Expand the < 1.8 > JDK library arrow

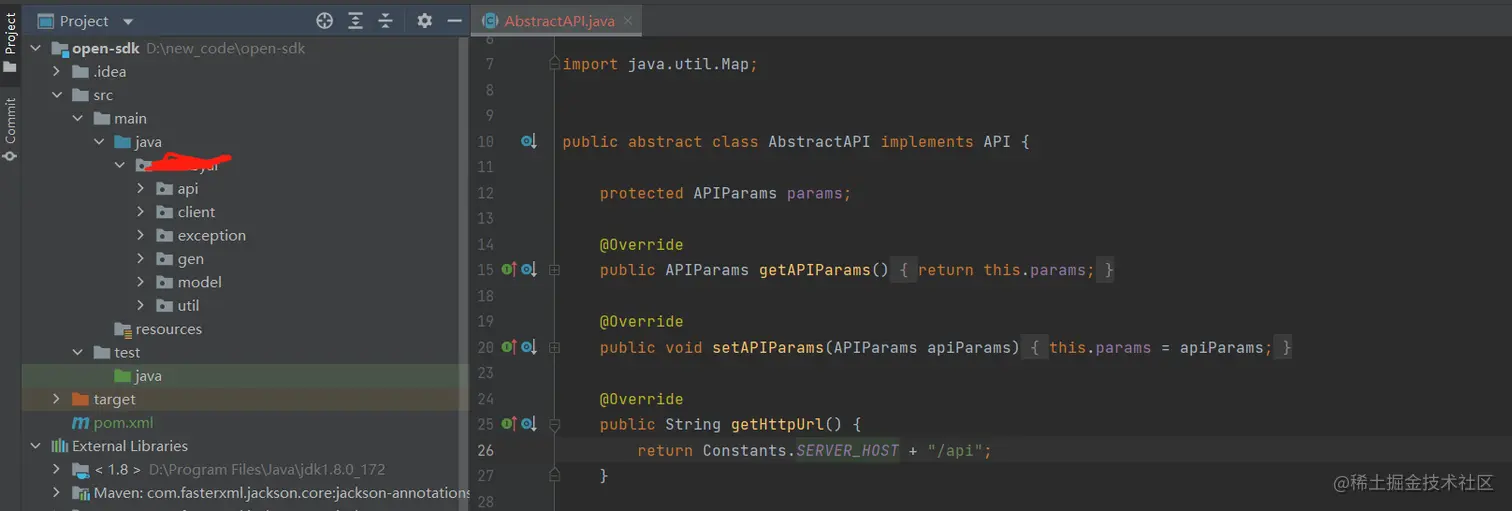tap(58, 469)
